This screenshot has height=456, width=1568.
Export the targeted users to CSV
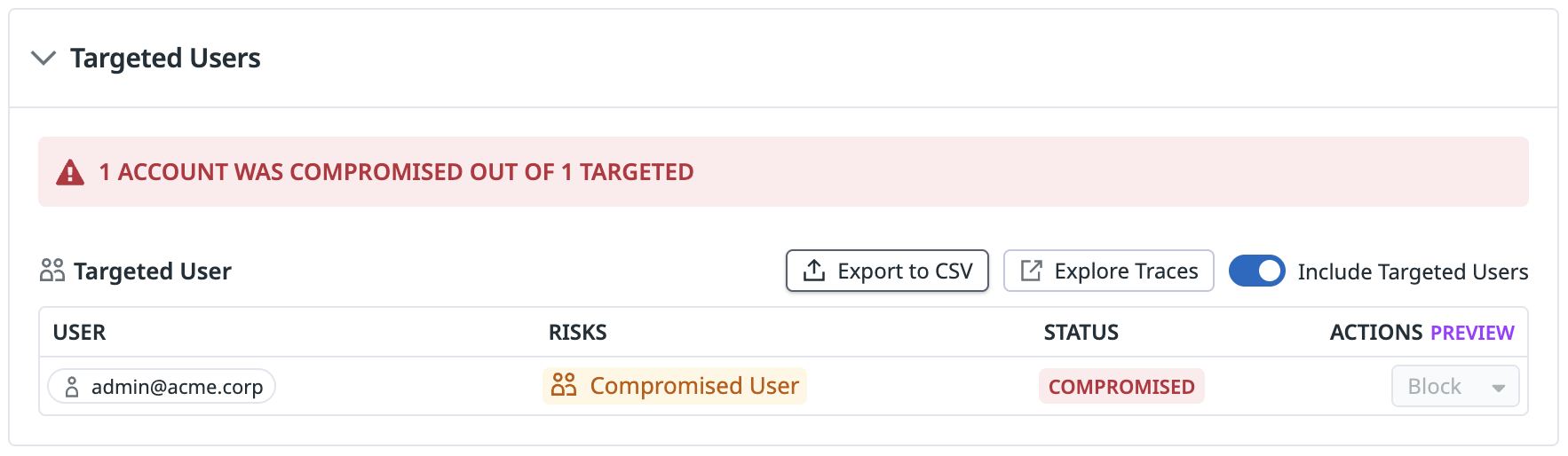(x=887, y=271)
